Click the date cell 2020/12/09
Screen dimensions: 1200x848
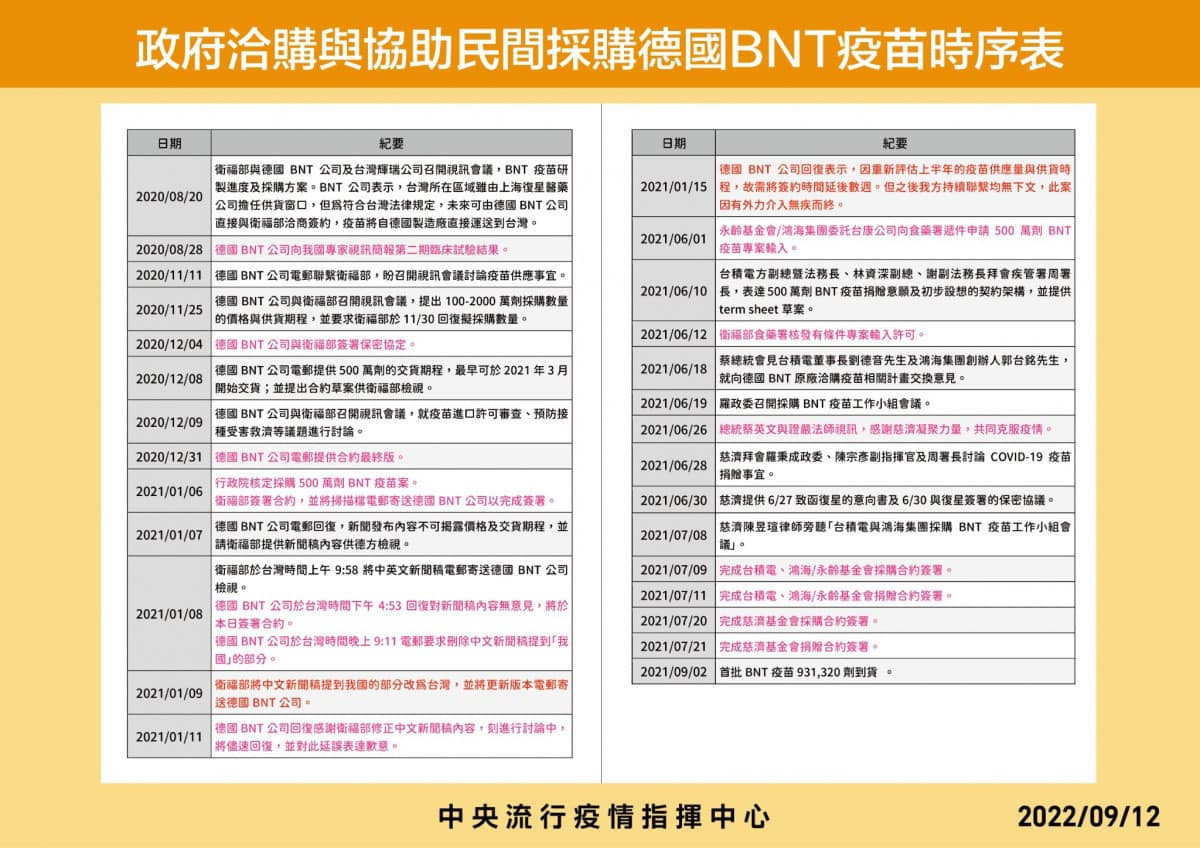tap(169, 422)
